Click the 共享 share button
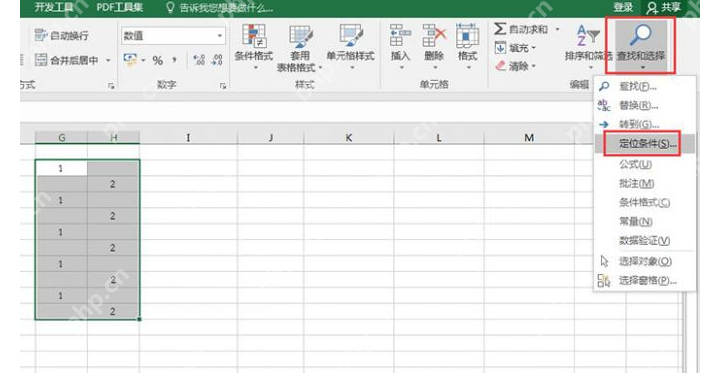The height and width of the screenshot is (373, 720). pyautogui.click(x=664, y=8)
